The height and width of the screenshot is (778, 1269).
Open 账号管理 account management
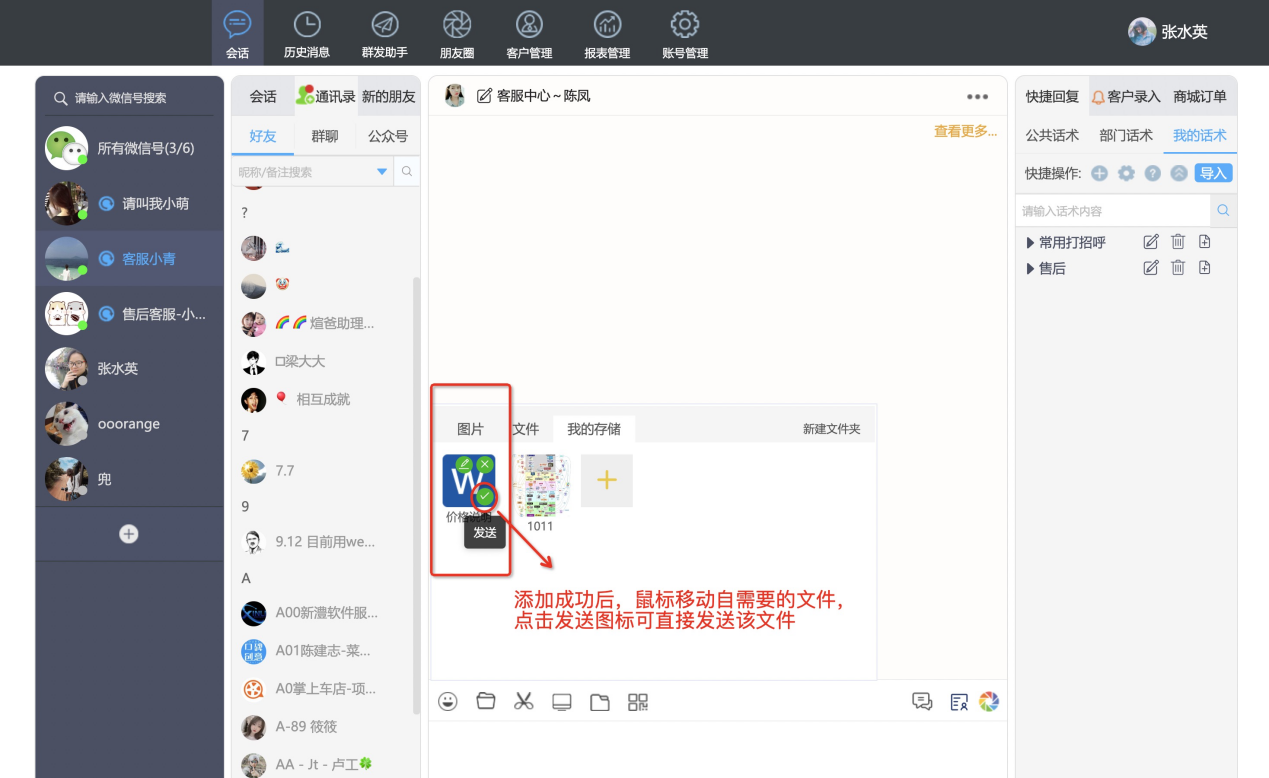(685, 33)
